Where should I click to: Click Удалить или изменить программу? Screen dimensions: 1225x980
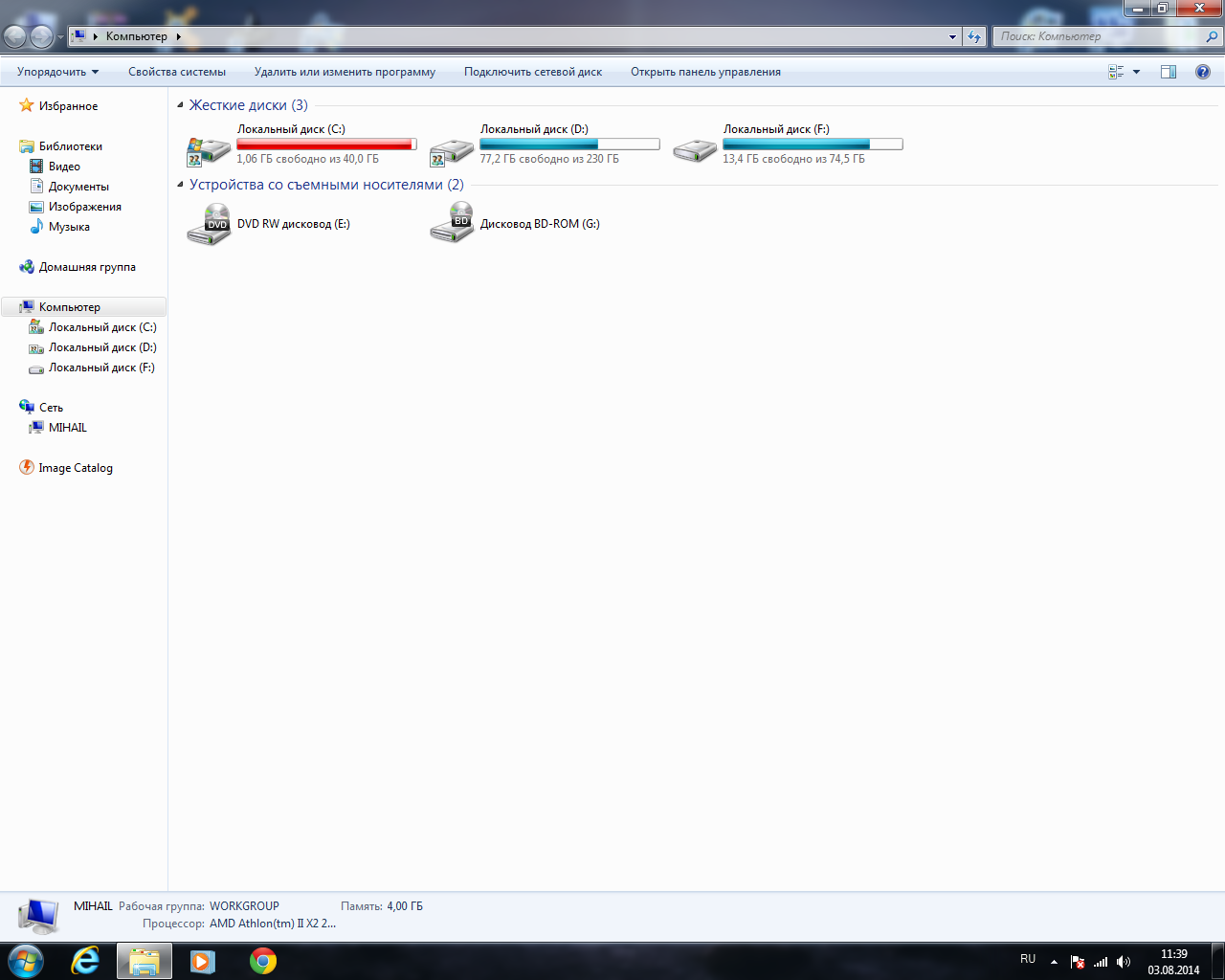(345, 72)
